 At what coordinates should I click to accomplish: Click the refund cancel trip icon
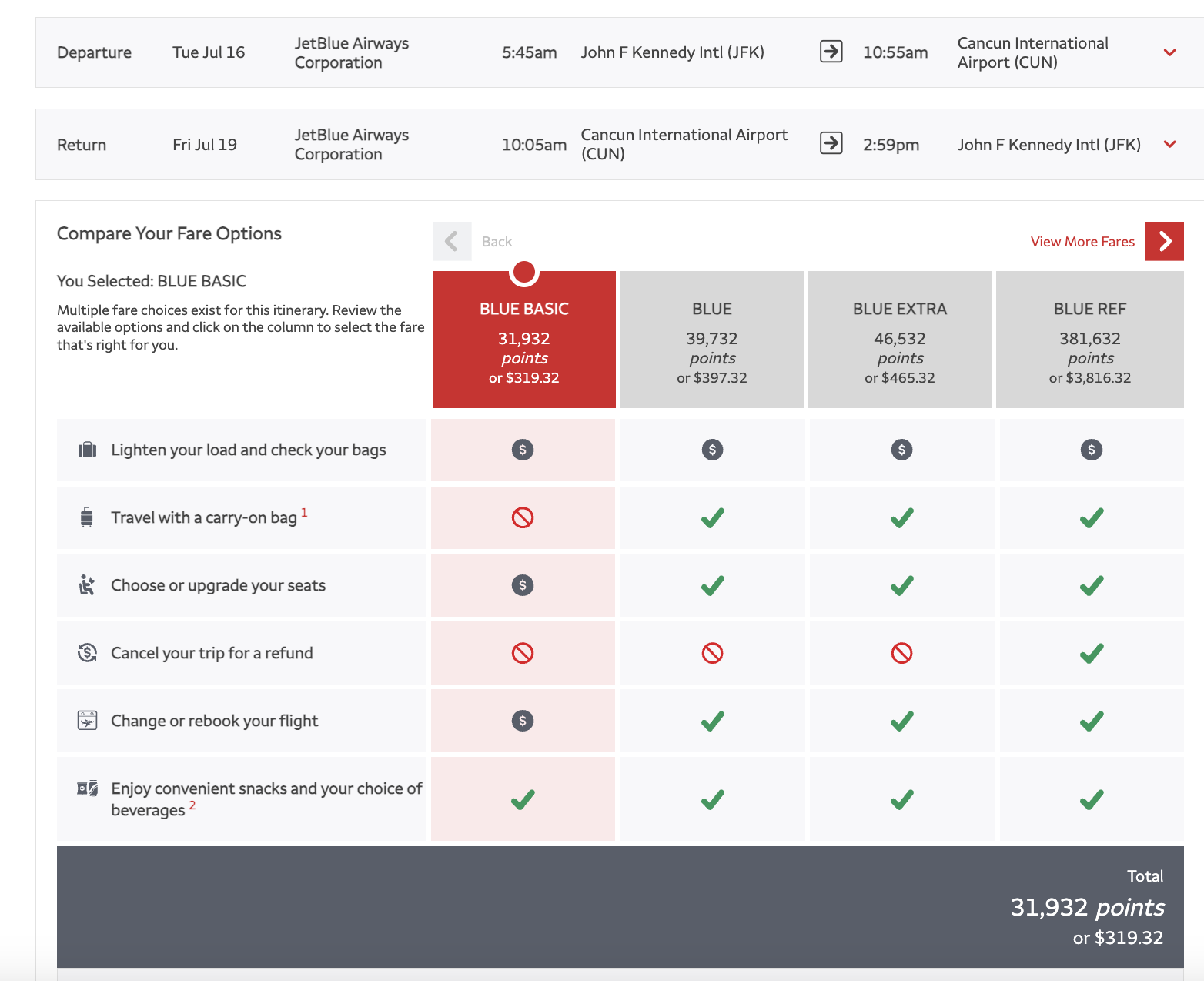[87, 653]
